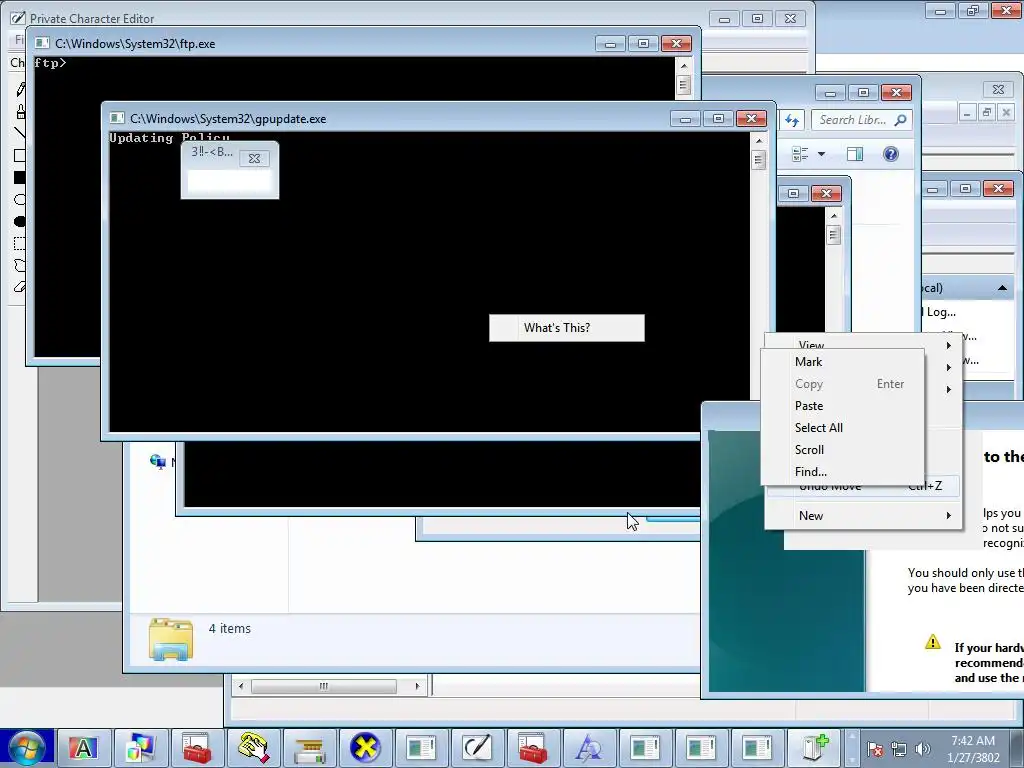Click left arrow of bottom horizontal scrollbar
Image resolution: width=1024 pixels, height=768 pixels.
242,686
